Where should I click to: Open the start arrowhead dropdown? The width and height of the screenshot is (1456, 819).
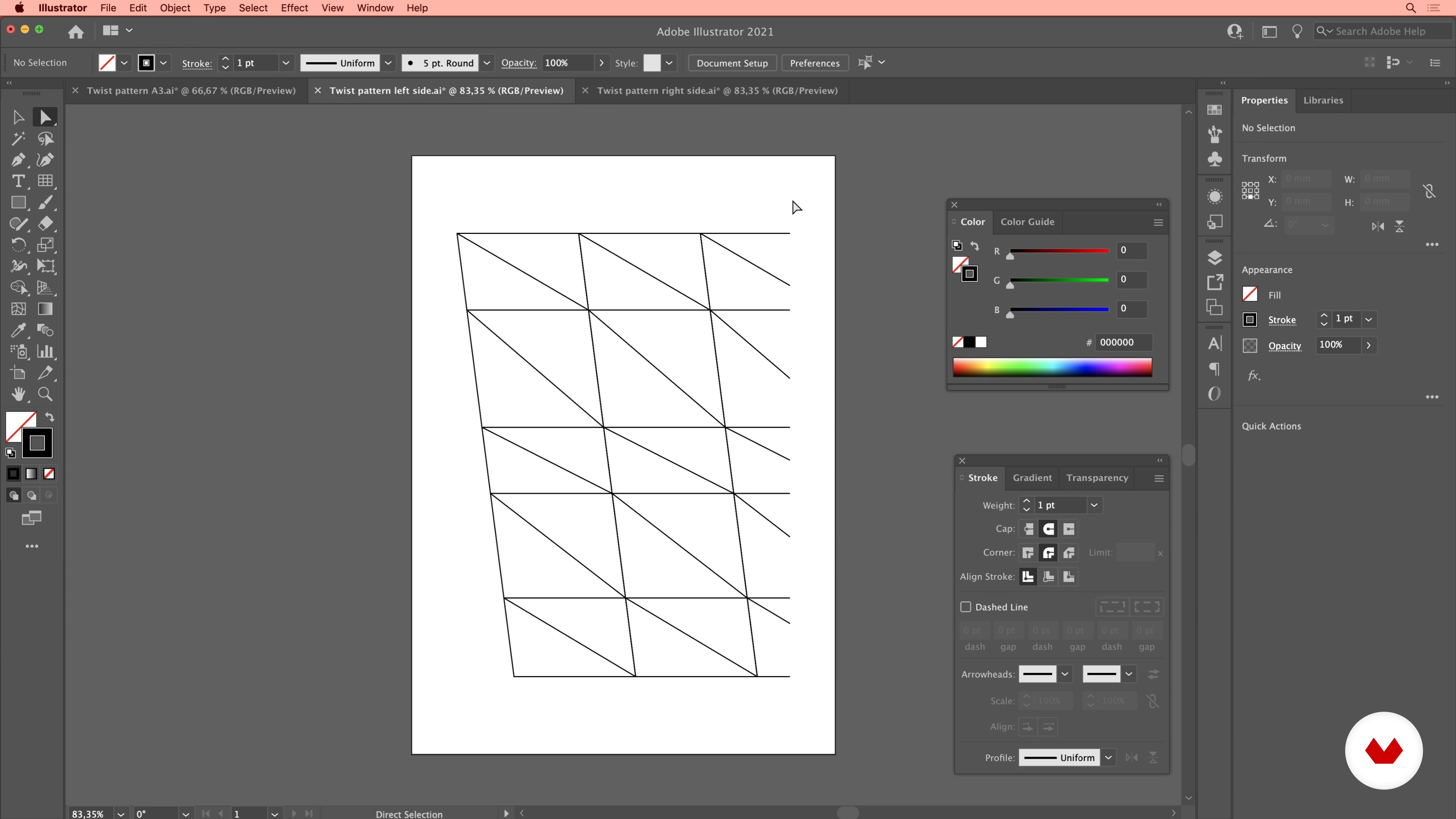(1065, 674)
